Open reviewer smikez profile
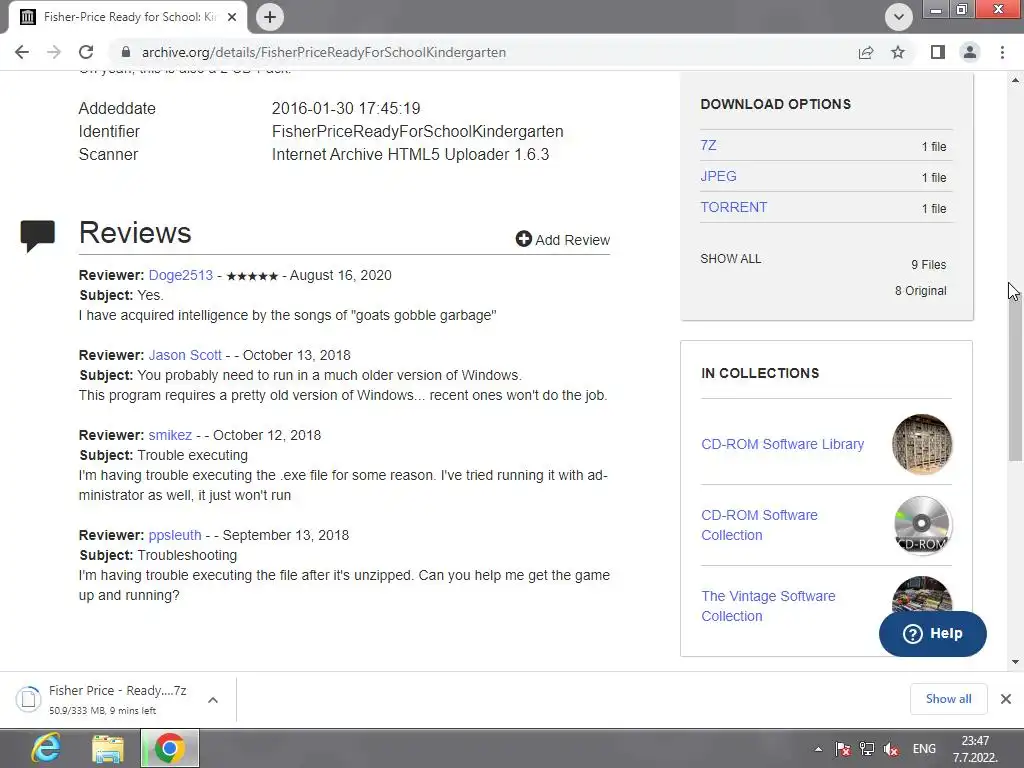 coord(170,435)
